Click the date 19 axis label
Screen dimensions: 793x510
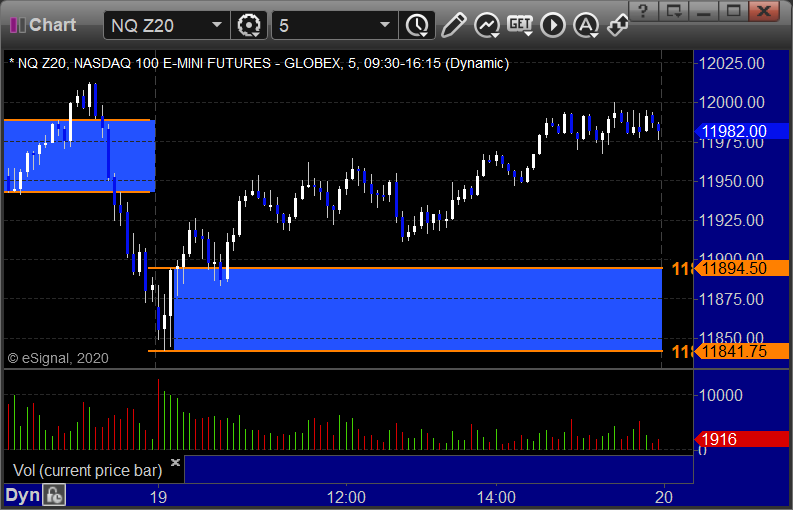tap(158, 497)
